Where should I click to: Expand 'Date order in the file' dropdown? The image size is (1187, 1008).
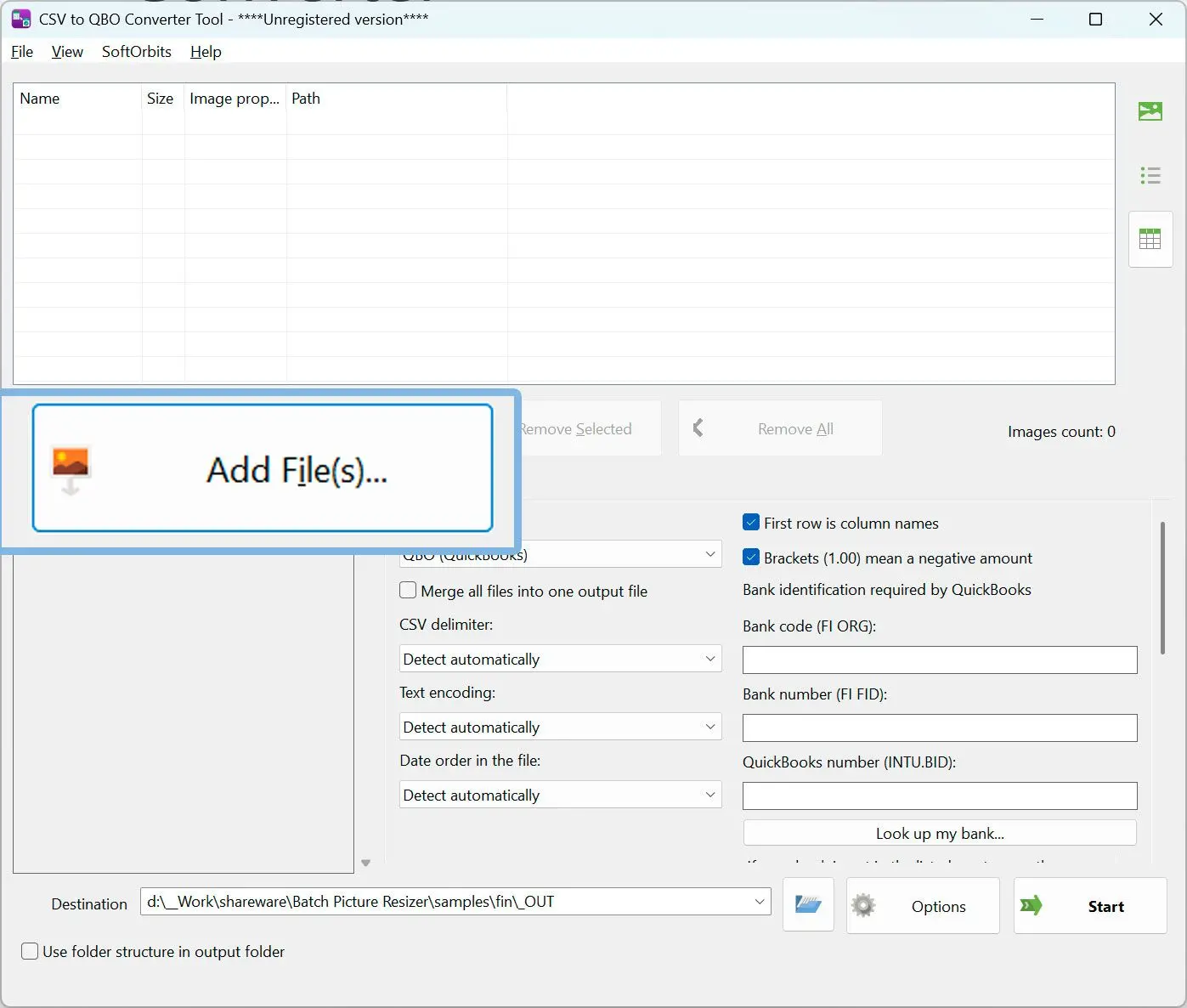point(561,795)
